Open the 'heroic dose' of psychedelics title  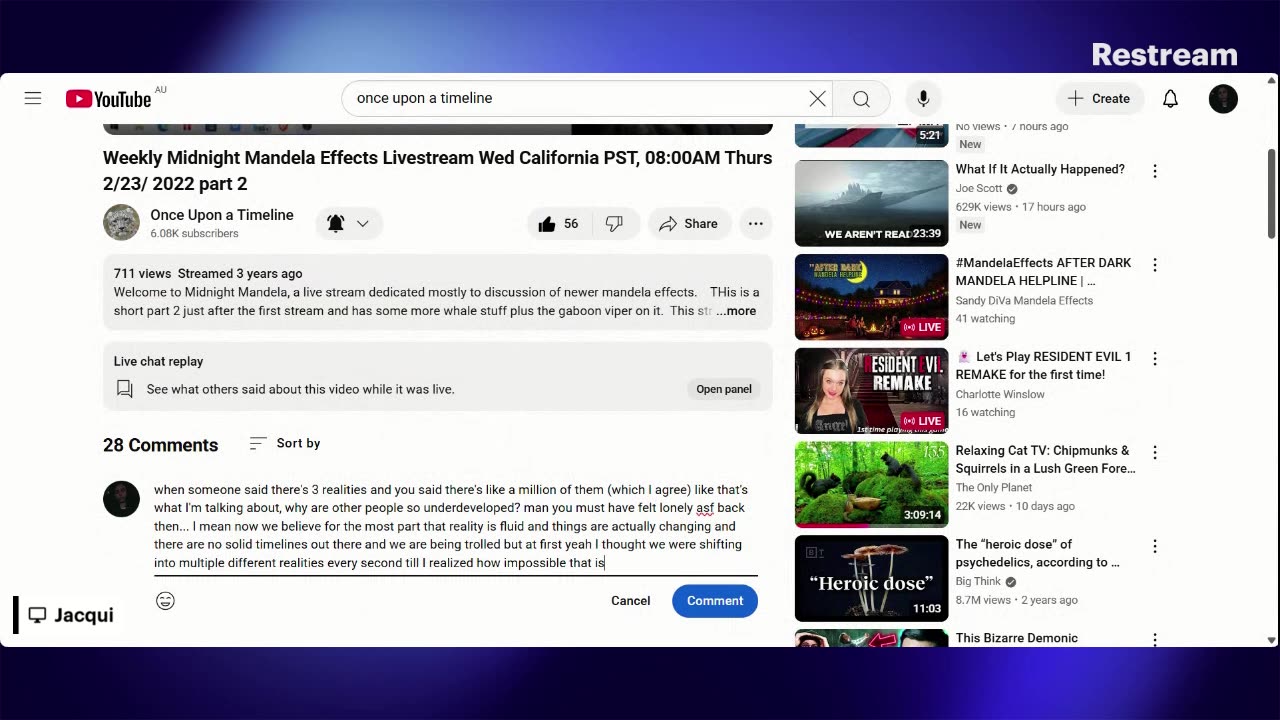tap(1037, 553)
